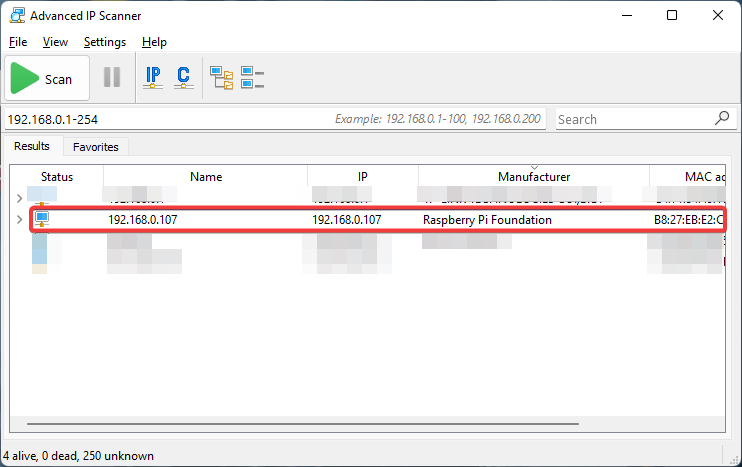Click the C class subnet icon
This screenshot has height=467, width=742.
point(184,78)
